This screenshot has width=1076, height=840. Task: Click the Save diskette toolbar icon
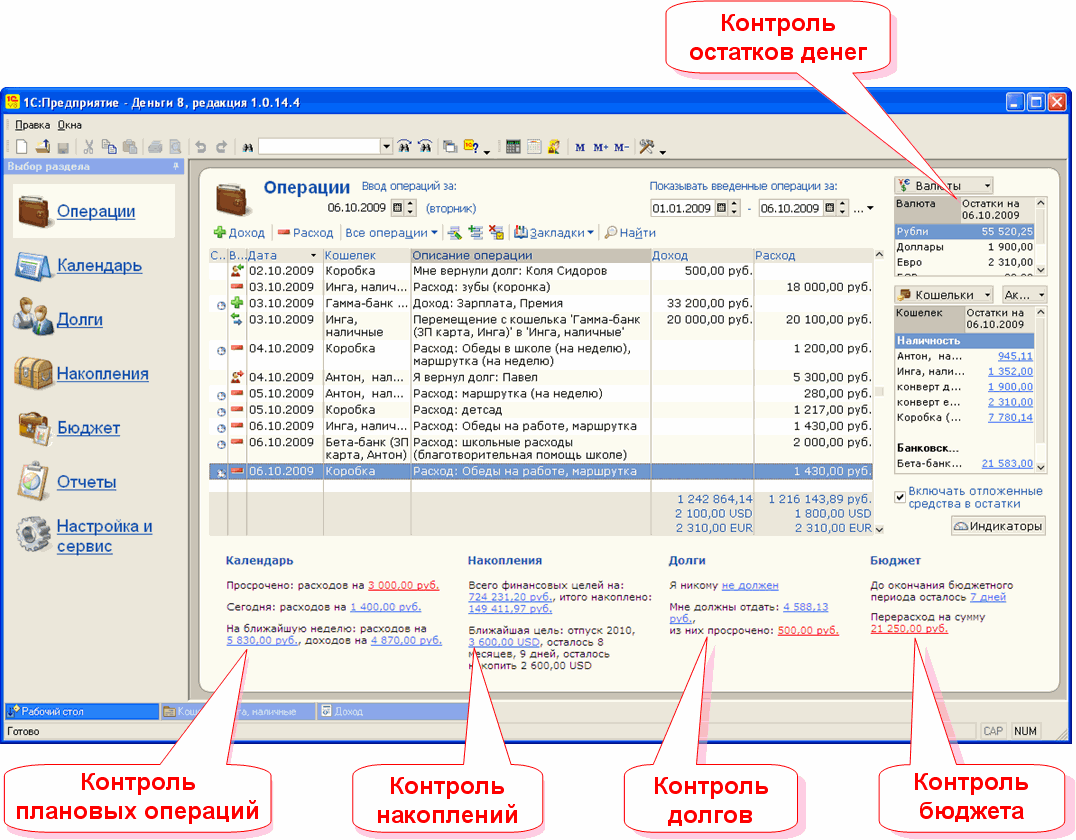pos(63,147)
